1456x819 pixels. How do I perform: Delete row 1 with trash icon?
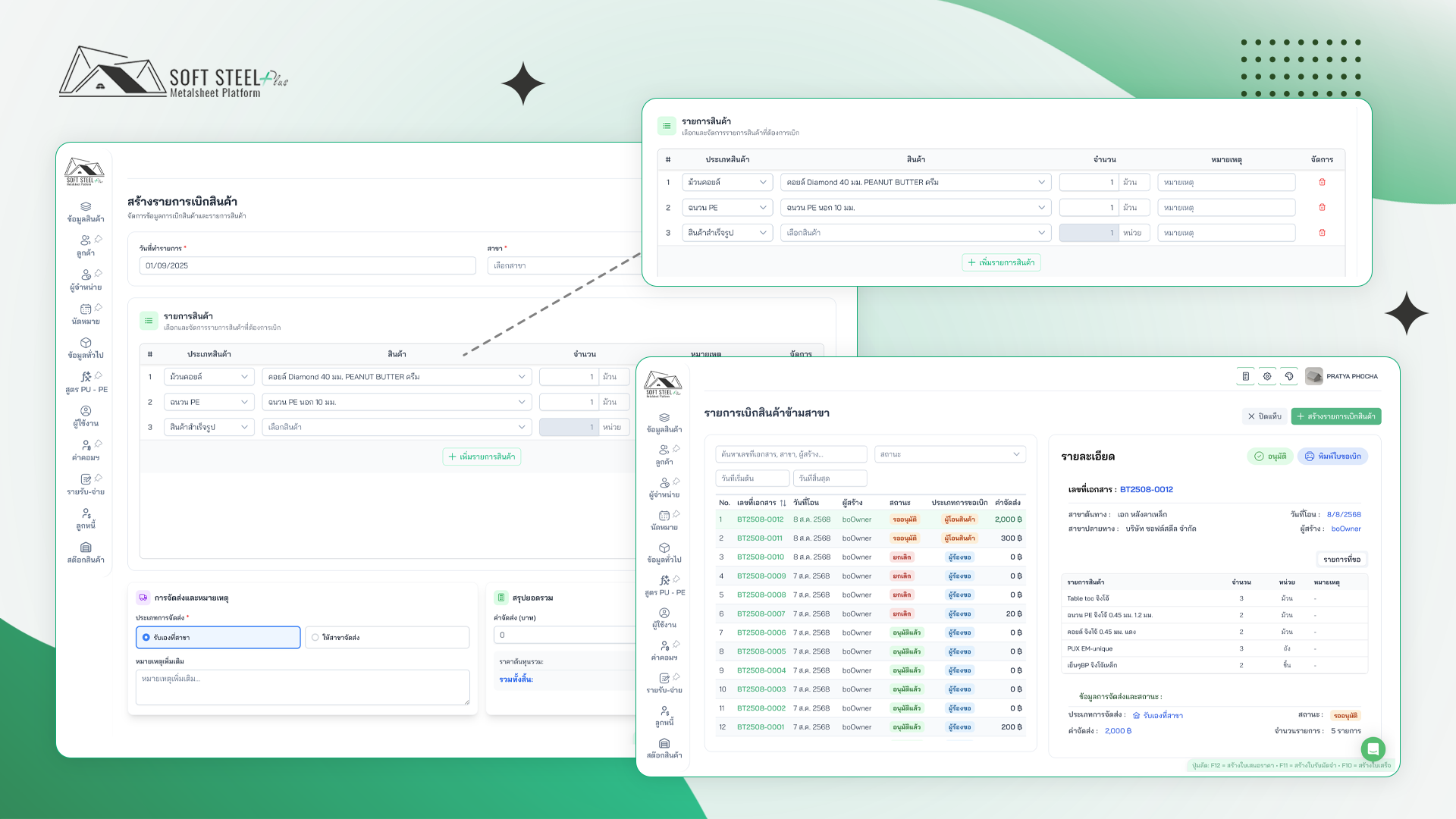pyautogui.click(x=1322, y=182)
